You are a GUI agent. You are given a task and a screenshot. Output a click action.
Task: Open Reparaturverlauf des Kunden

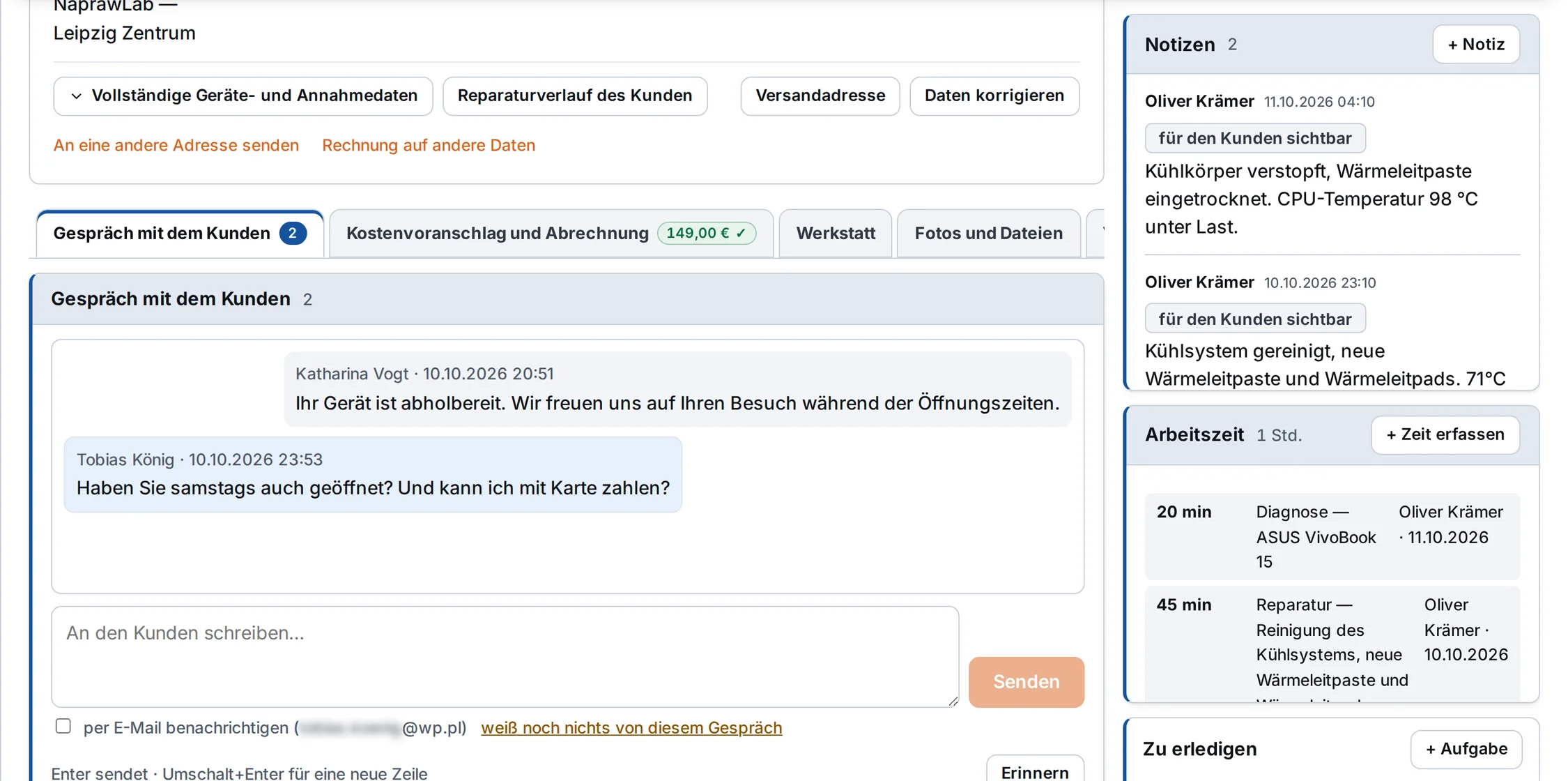pos(574,96)
